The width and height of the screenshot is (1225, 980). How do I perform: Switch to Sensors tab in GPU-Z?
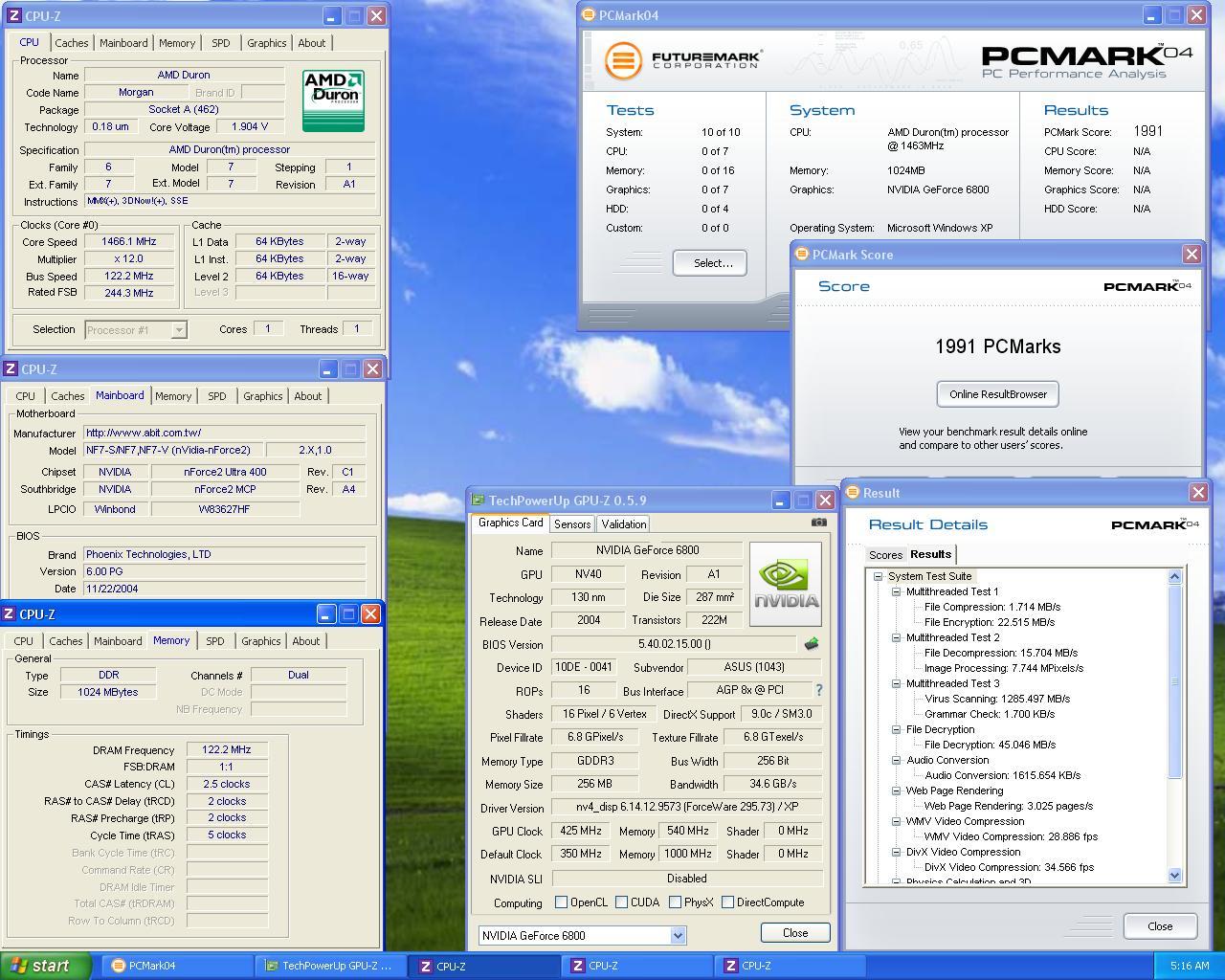click(572, 524)
